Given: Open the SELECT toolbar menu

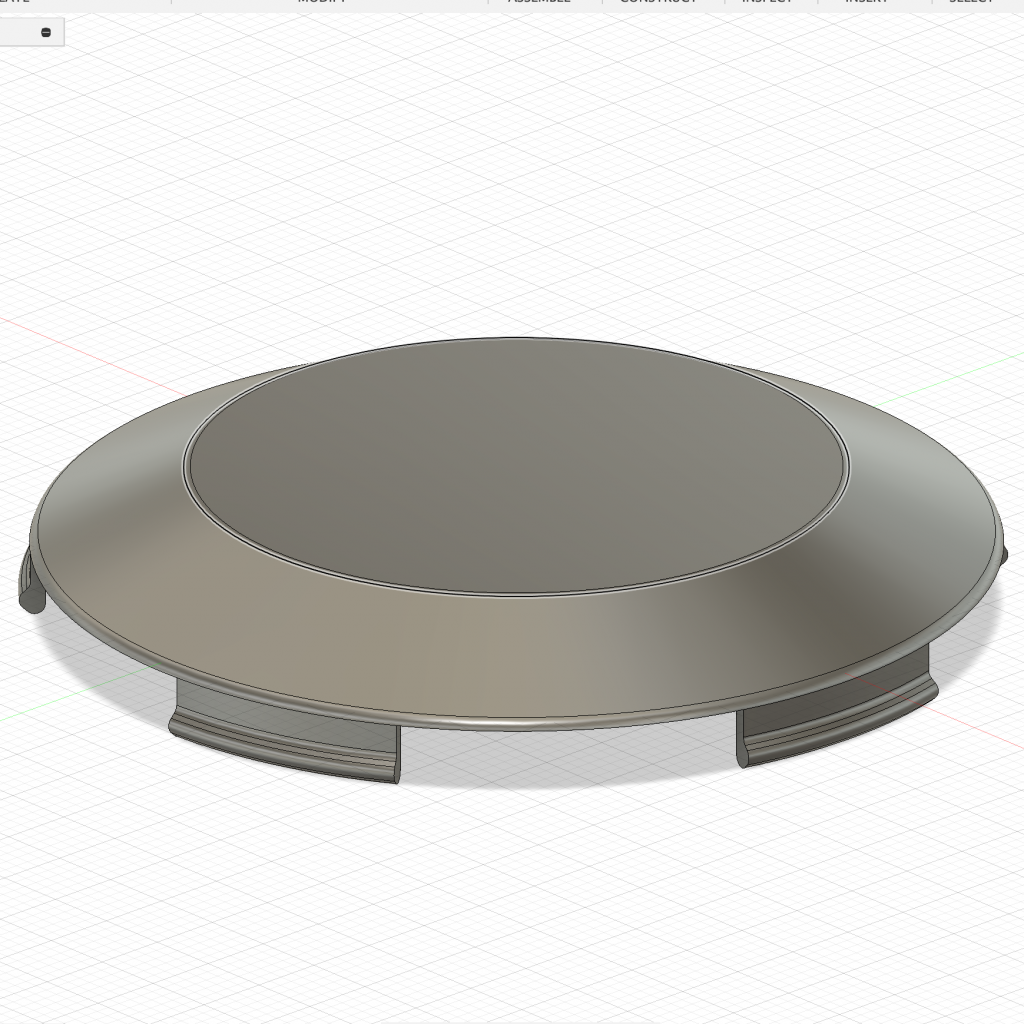Looking at the screenshot, I should (970, 2).
